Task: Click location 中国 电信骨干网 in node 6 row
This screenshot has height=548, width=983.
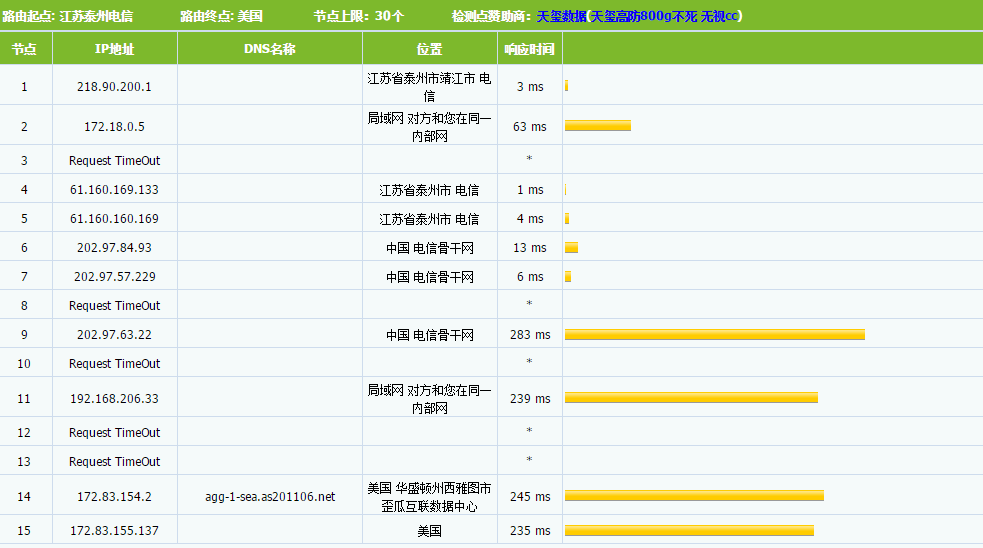Action: pyautogui.click(x=429, y=248)
